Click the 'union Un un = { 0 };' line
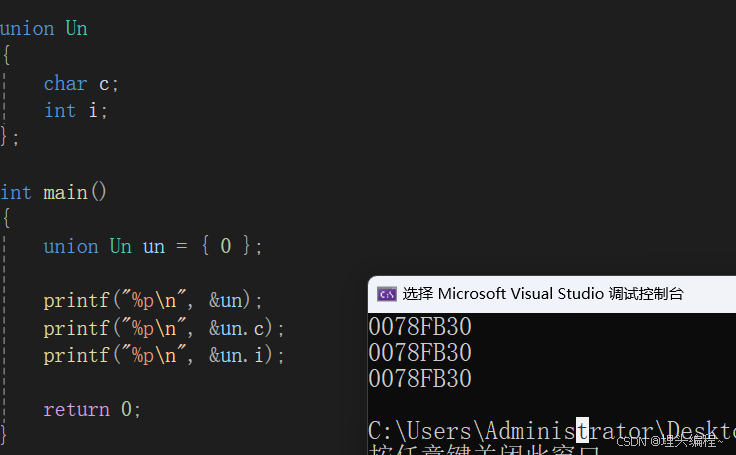Viewport: 736px width, 455px height. point(153,247)
